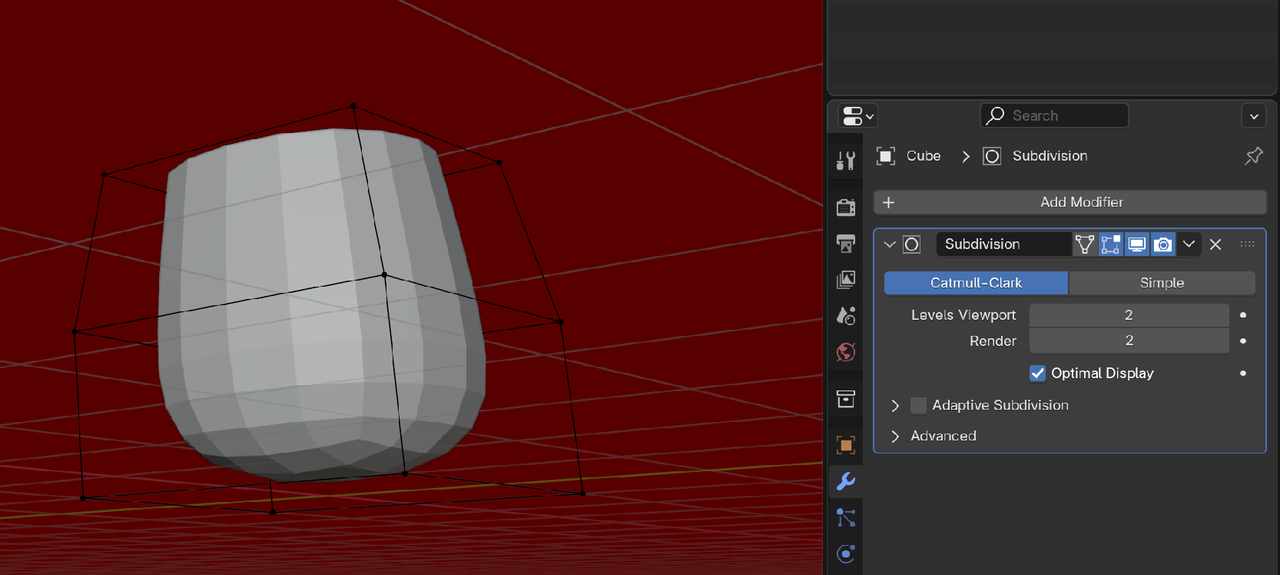Select Catmull-Clark subdivision type
The image size is (1280, 575).
(976, 283)
